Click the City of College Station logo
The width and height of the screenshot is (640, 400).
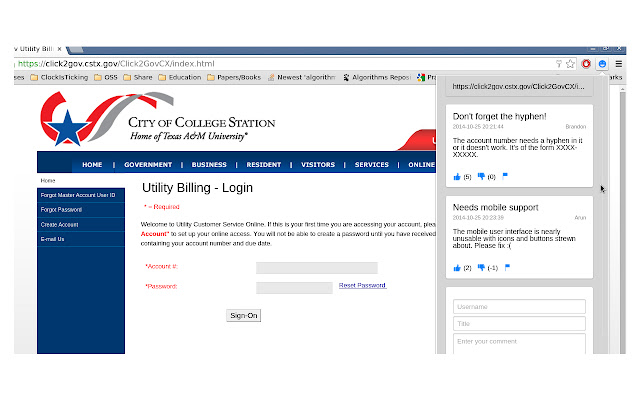coord(158,119)
